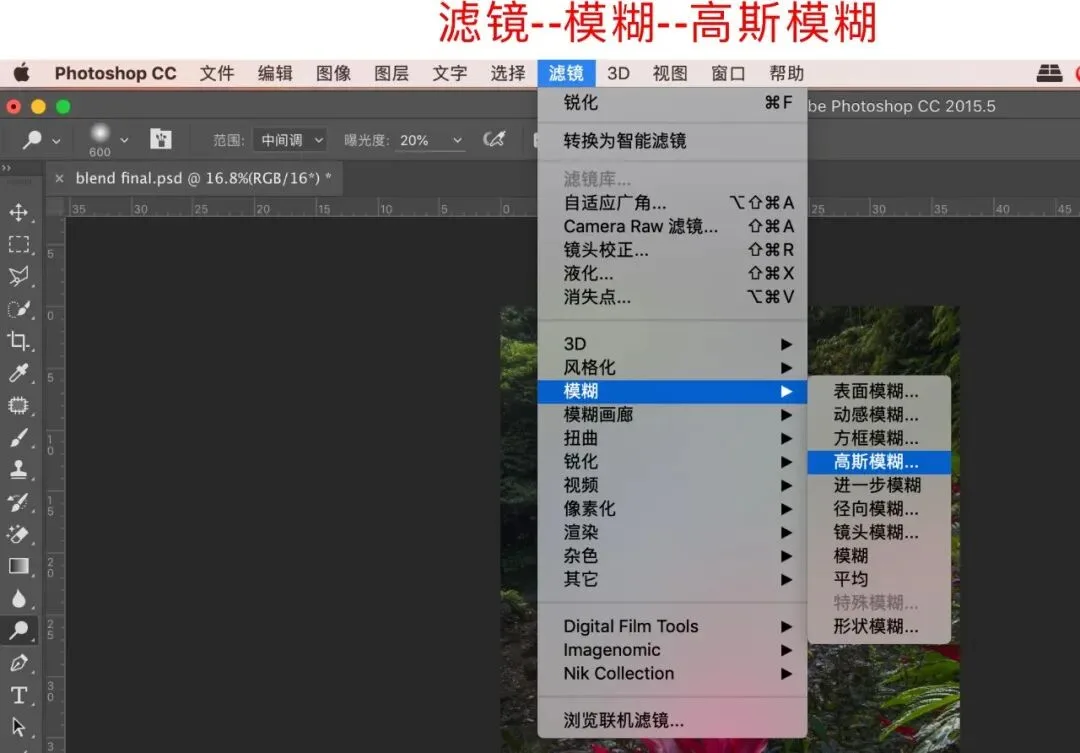Select the Dodge tool in the toolbar
Screen dimensions: 1080x753
[19, 630]
